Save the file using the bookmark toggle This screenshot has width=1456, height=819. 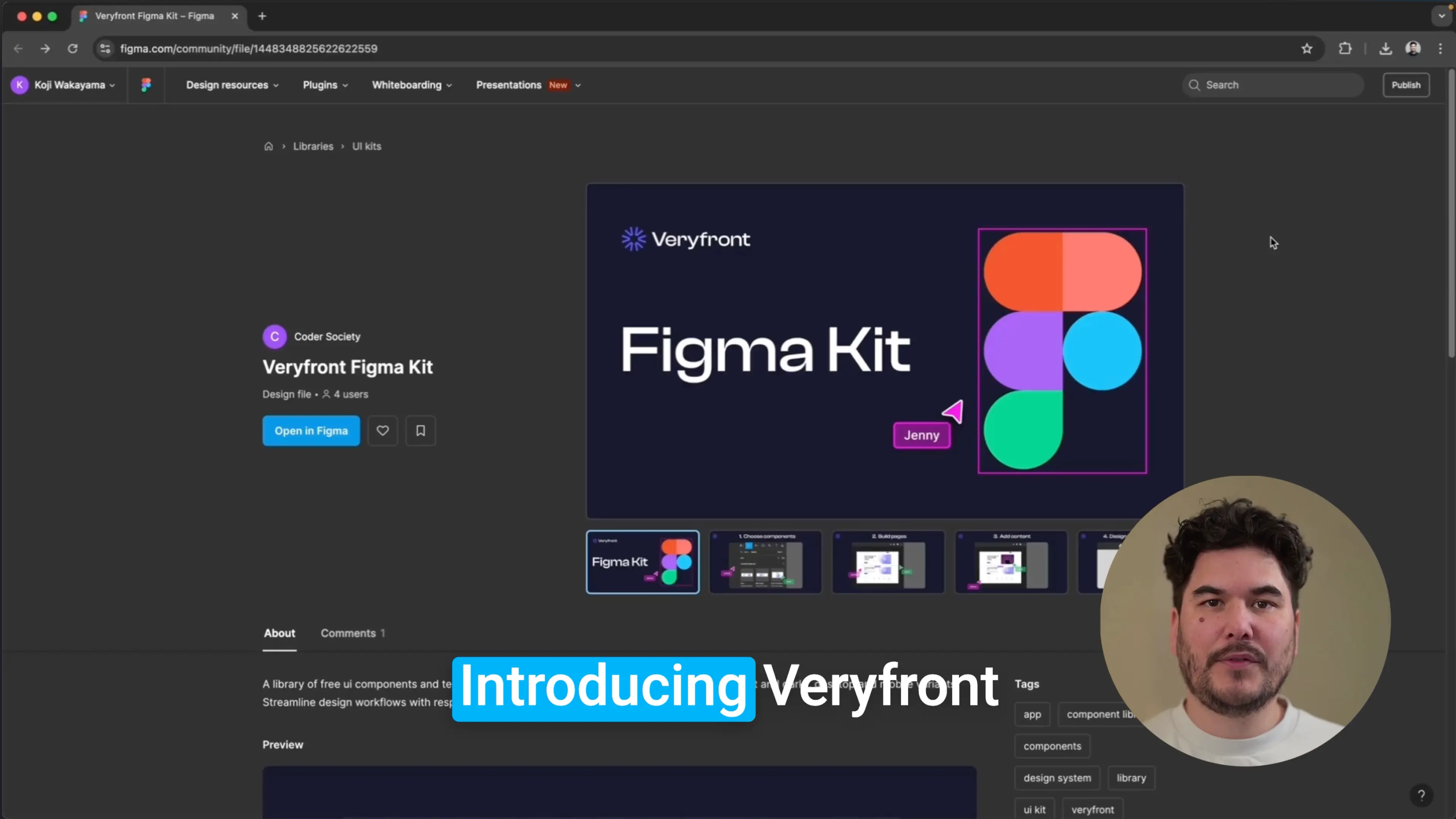point(420,431)
